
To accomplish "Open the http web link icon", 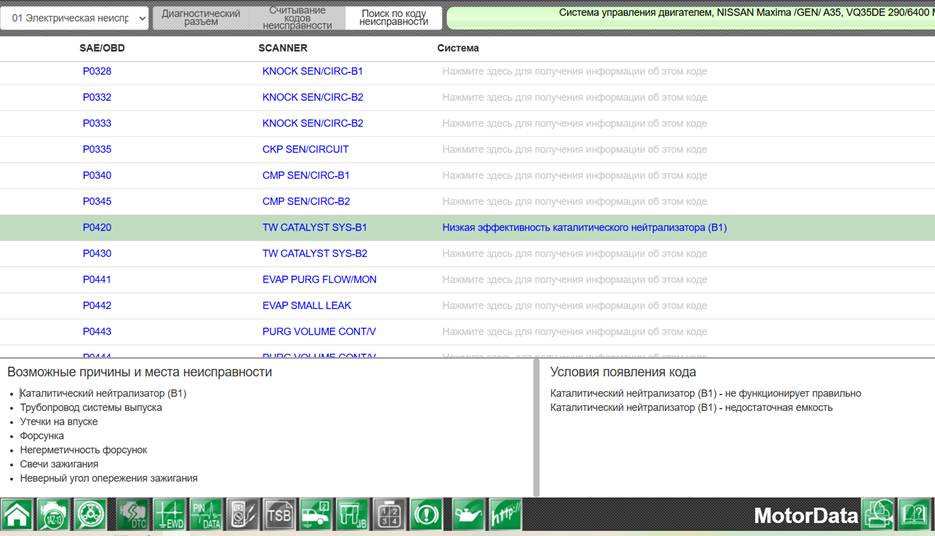I will (x=505, y=515).
